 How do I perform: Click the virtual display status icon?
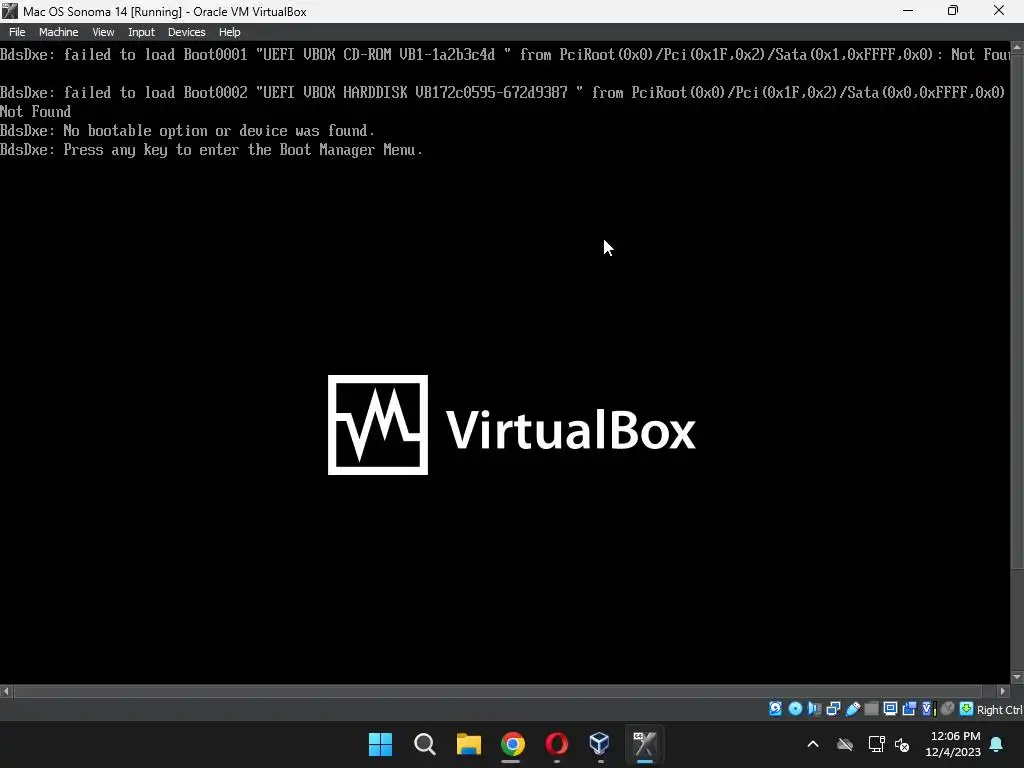890,709
